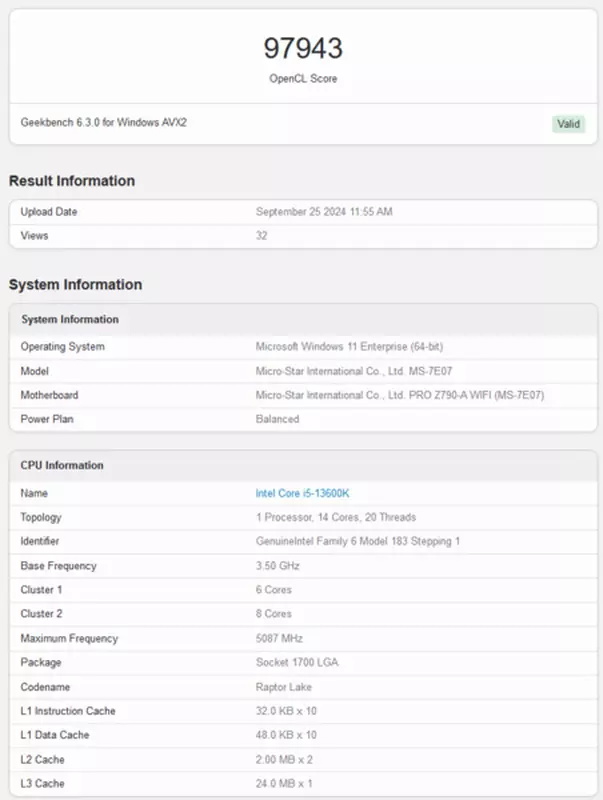Click the Views row label
Screen dimensions: 603x800
34,236
